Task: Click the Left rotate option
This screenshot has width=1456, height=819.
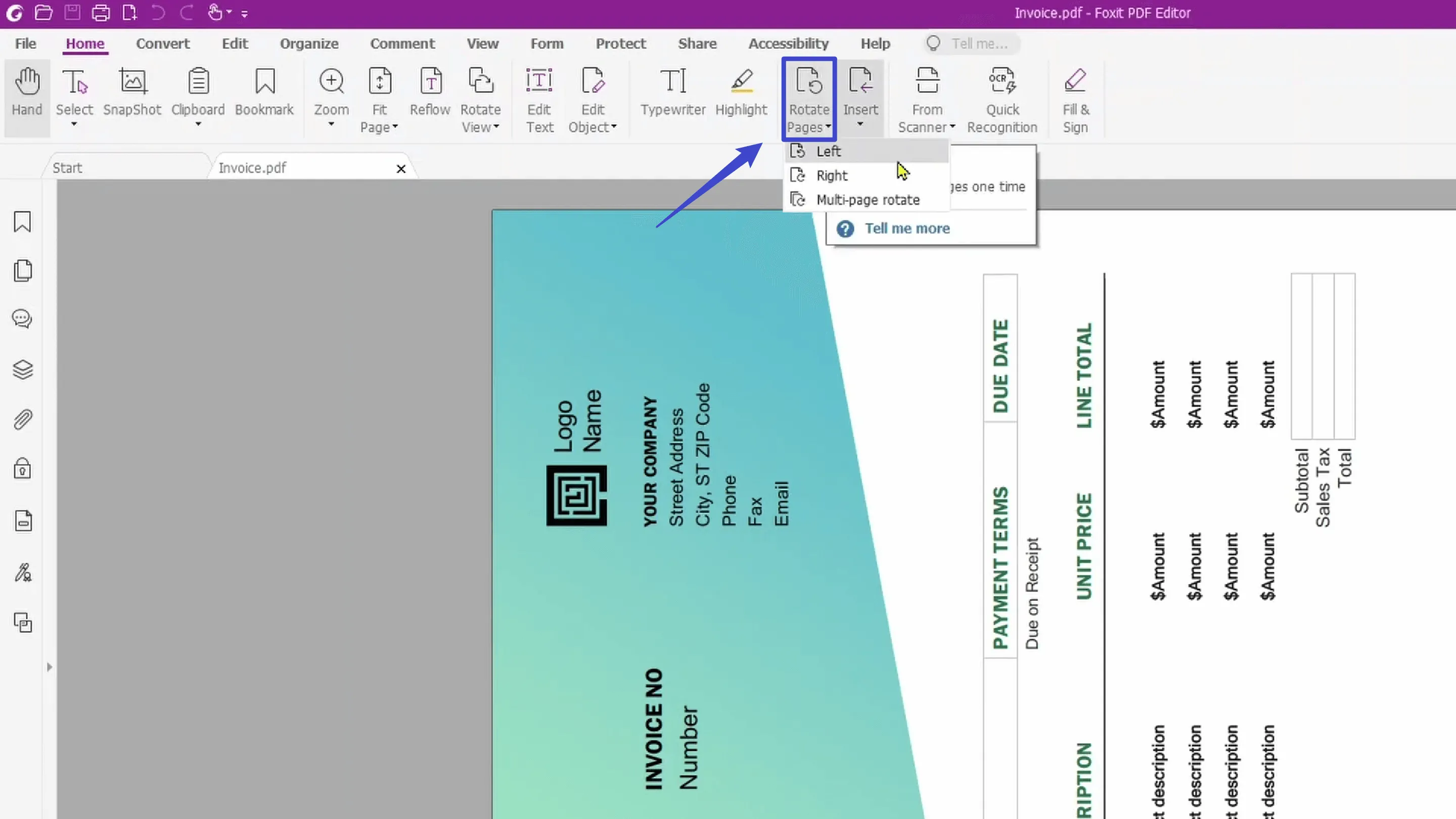Action: coord(829,151)
